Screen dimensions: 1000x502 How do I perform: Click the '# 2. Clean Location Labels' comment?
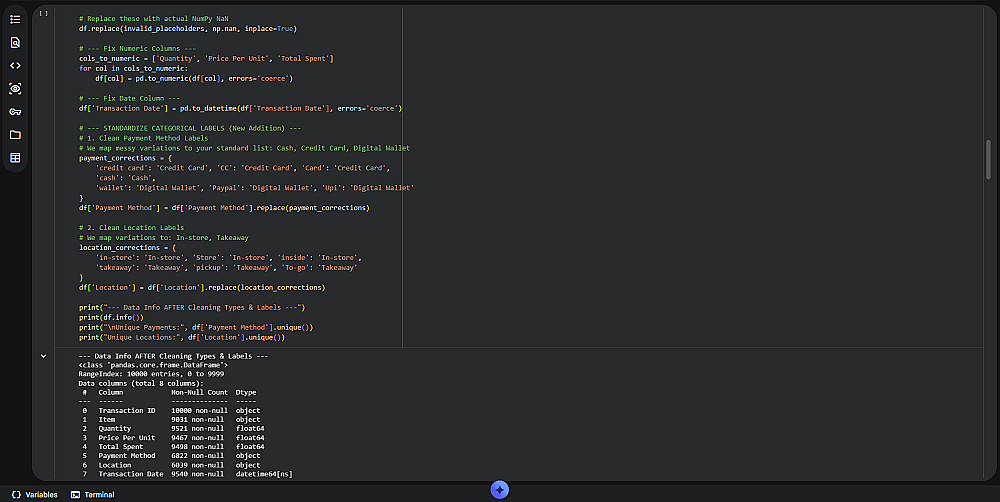click(131, 228)
